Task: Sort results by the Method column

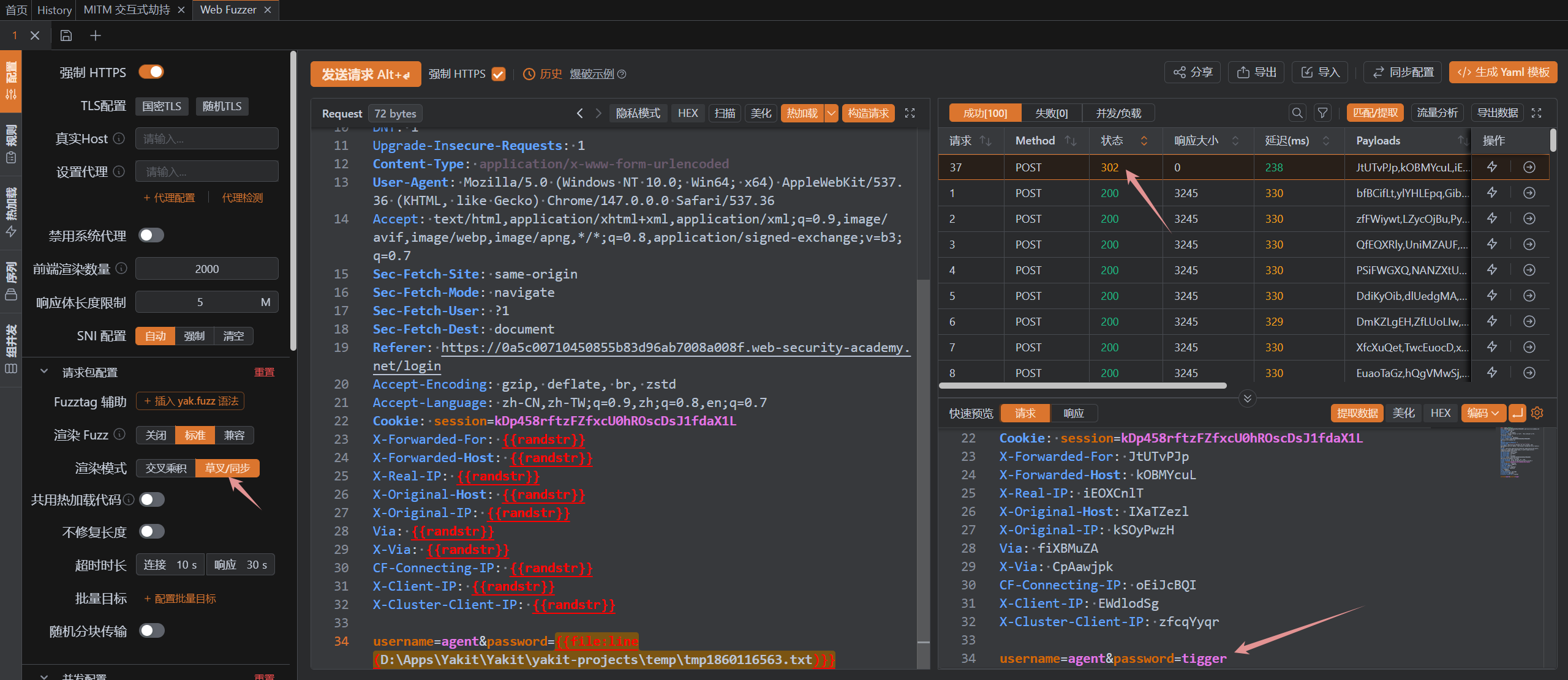Action: click(x=1071, y=141)
